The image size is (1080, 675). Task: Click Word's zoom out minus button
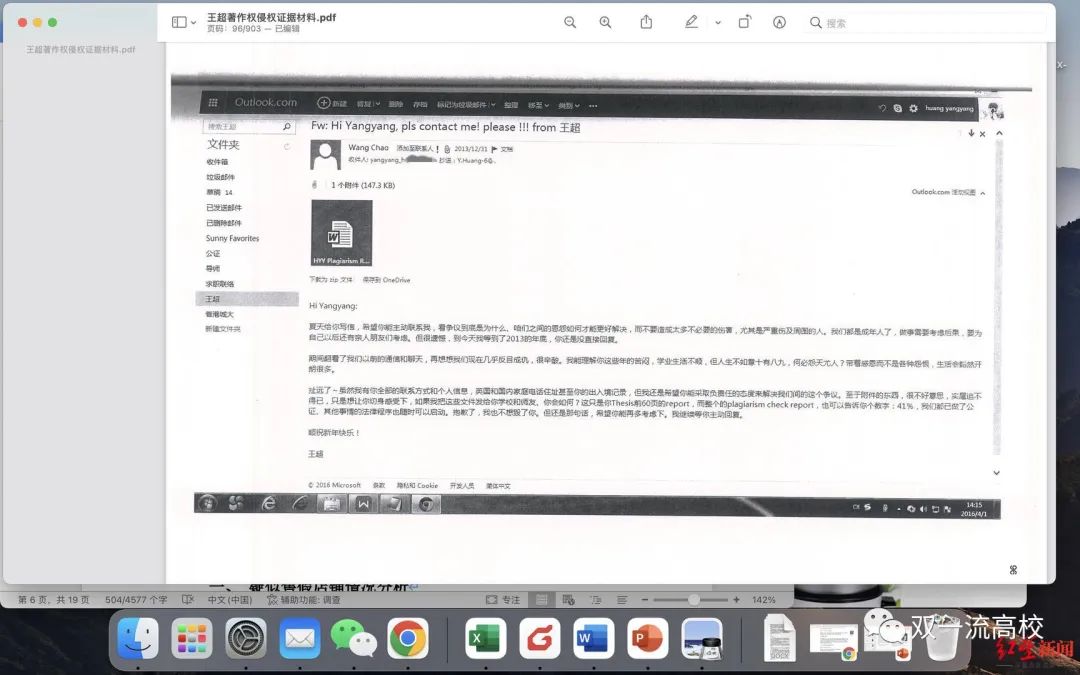click(x=645, y=600)
